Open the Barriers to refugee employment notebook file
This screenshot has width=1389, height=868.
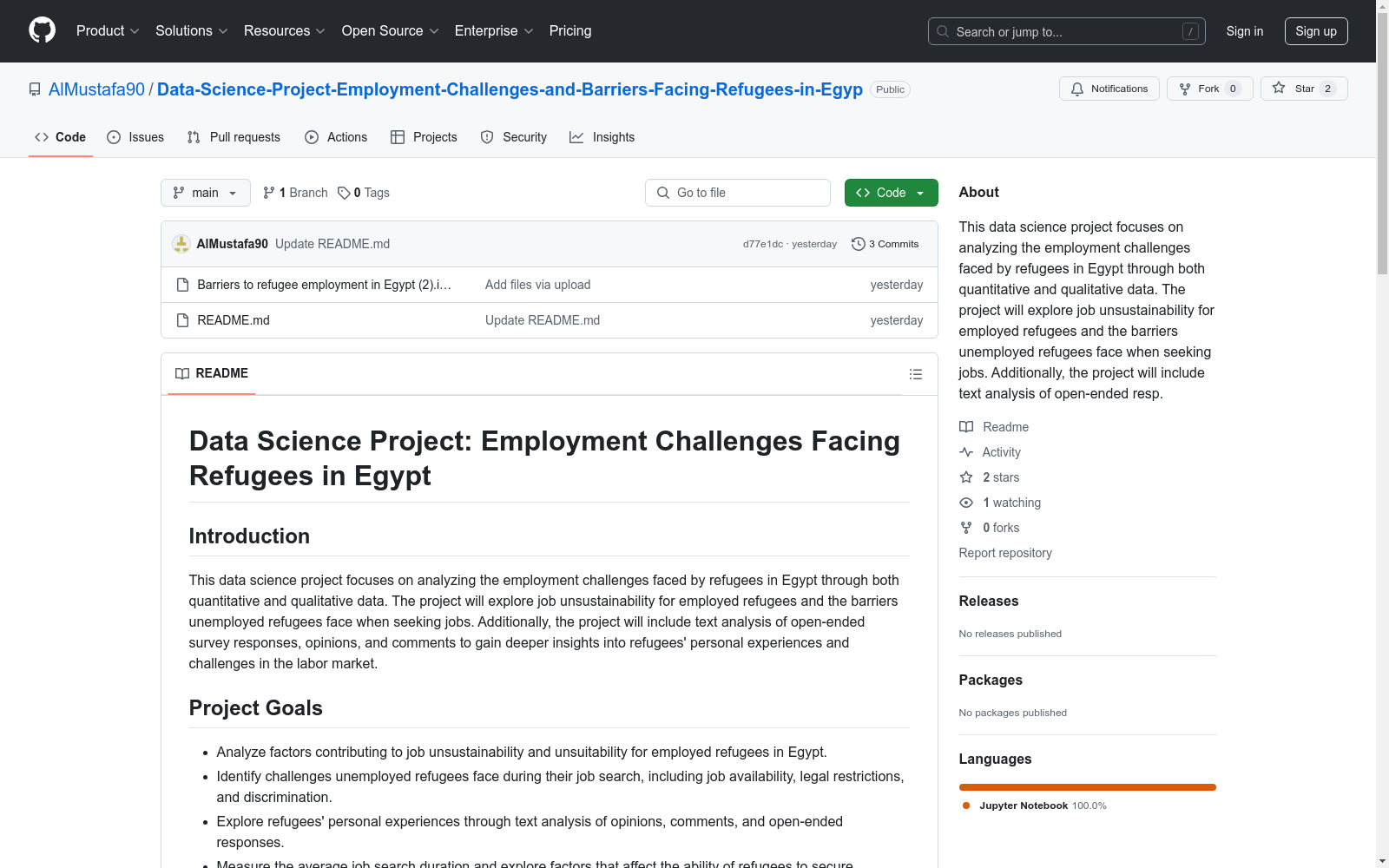[324, 285]
